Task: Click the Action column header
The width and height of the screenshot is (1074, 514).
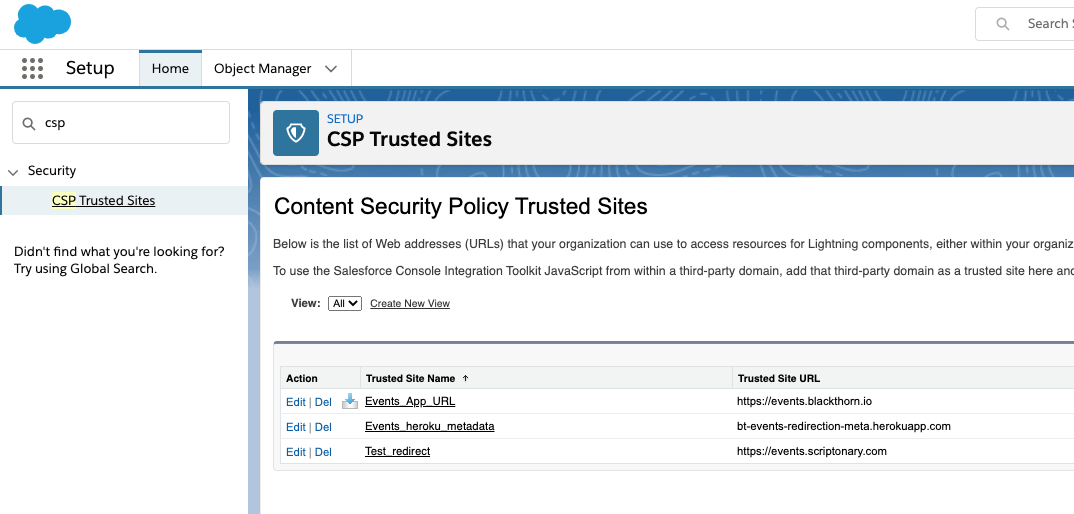Action: click(x=301, y=378)
